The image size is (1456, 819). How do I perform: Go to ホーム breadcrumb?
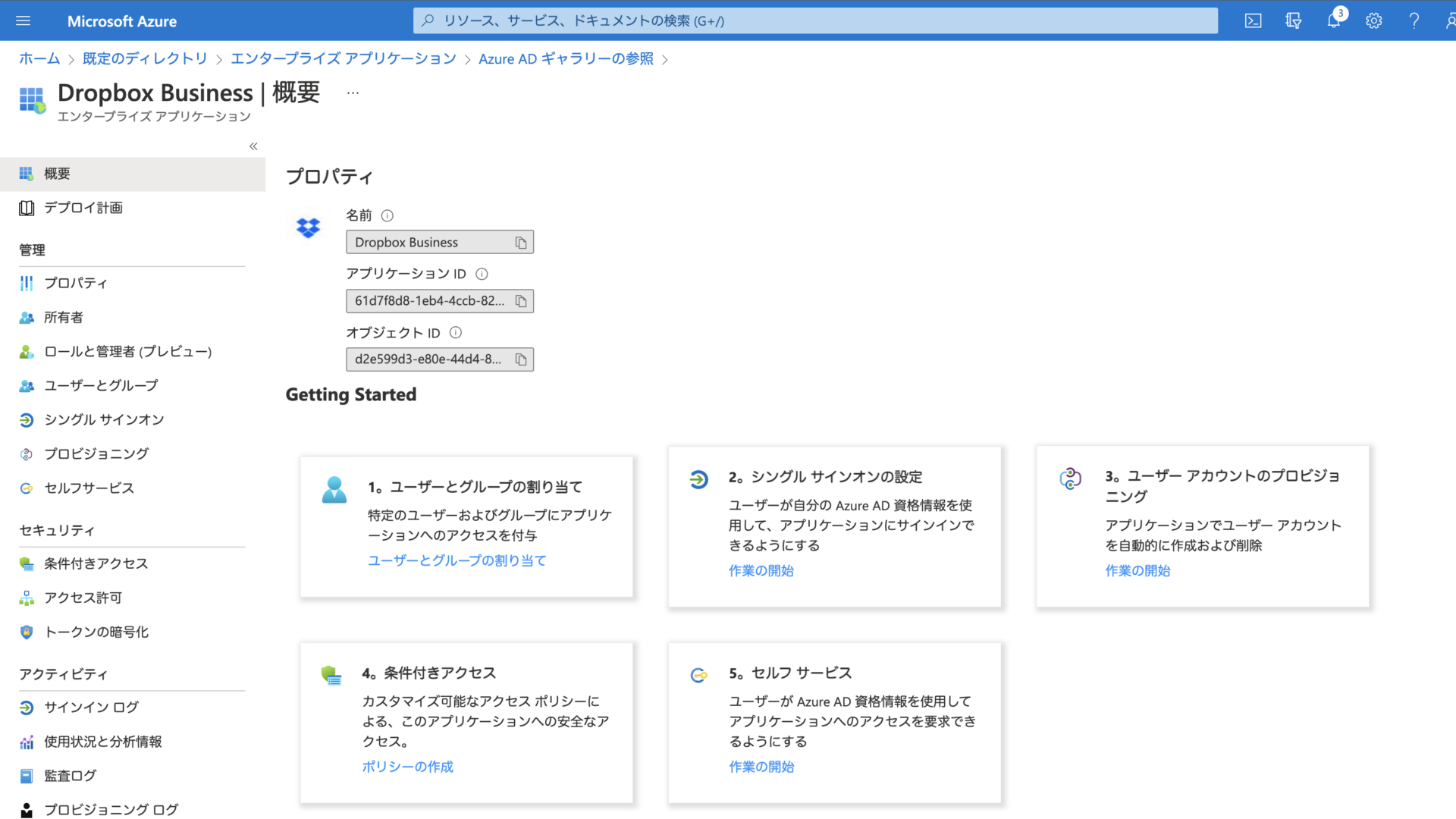click(39, 59)
